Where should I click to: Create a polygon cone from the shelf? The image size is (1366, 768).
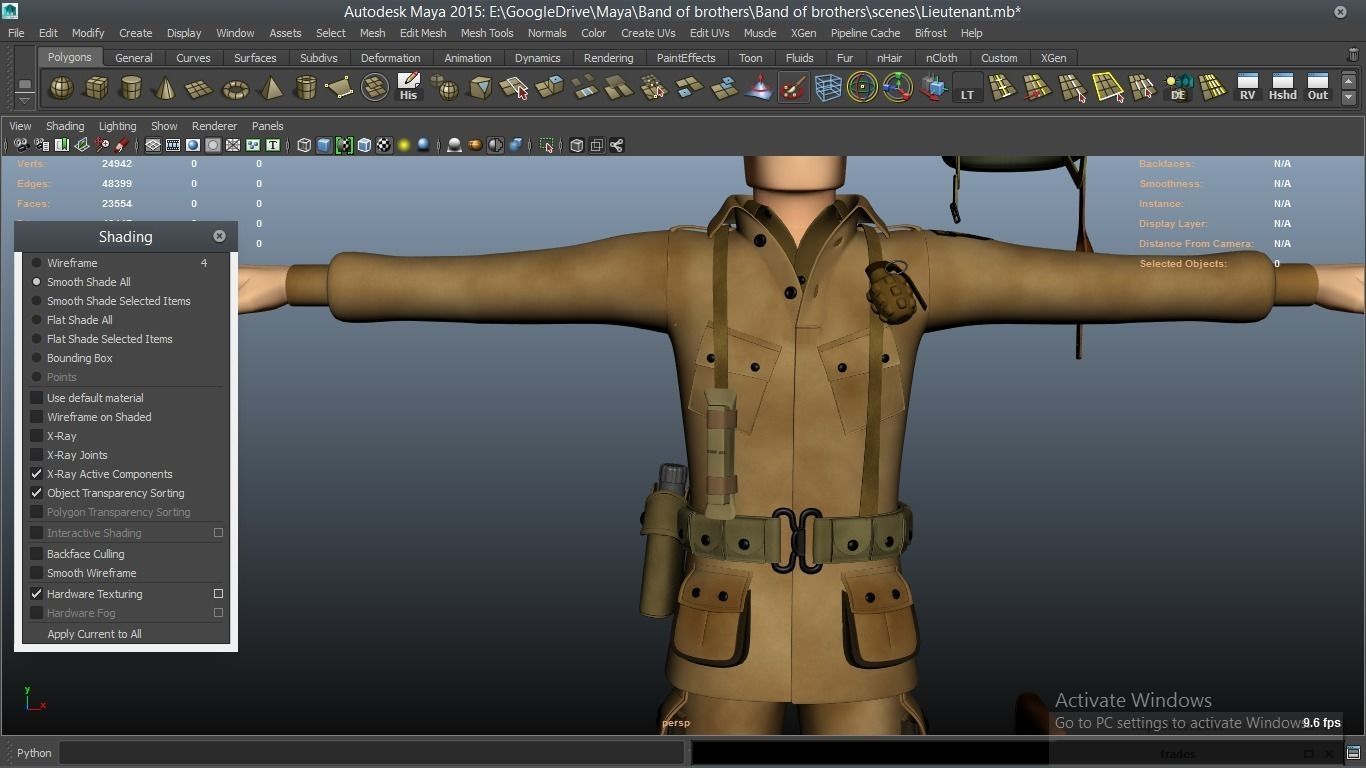165,88
